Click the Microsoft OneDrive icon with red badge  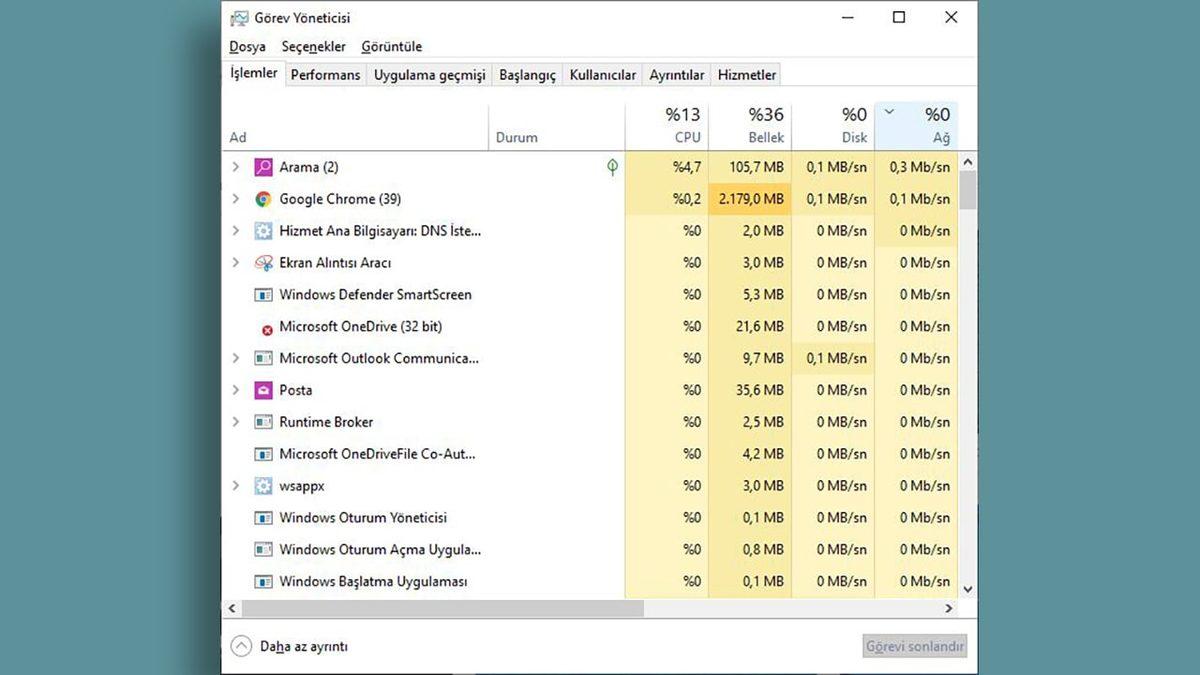coord(267,327)
